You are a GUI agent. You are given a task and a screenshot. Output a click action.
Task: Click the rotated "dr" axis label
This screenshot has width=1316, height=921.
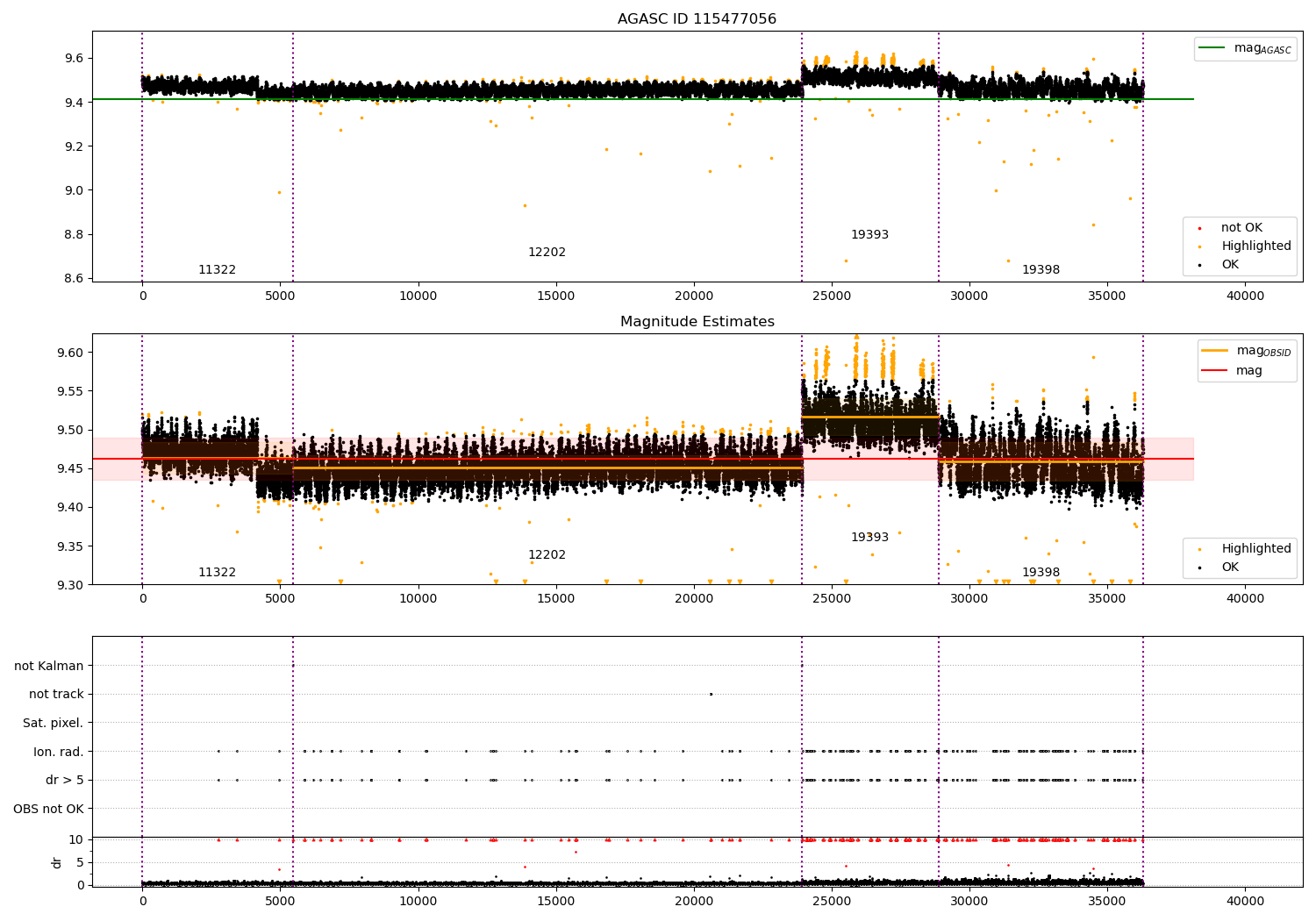point(57,862)
